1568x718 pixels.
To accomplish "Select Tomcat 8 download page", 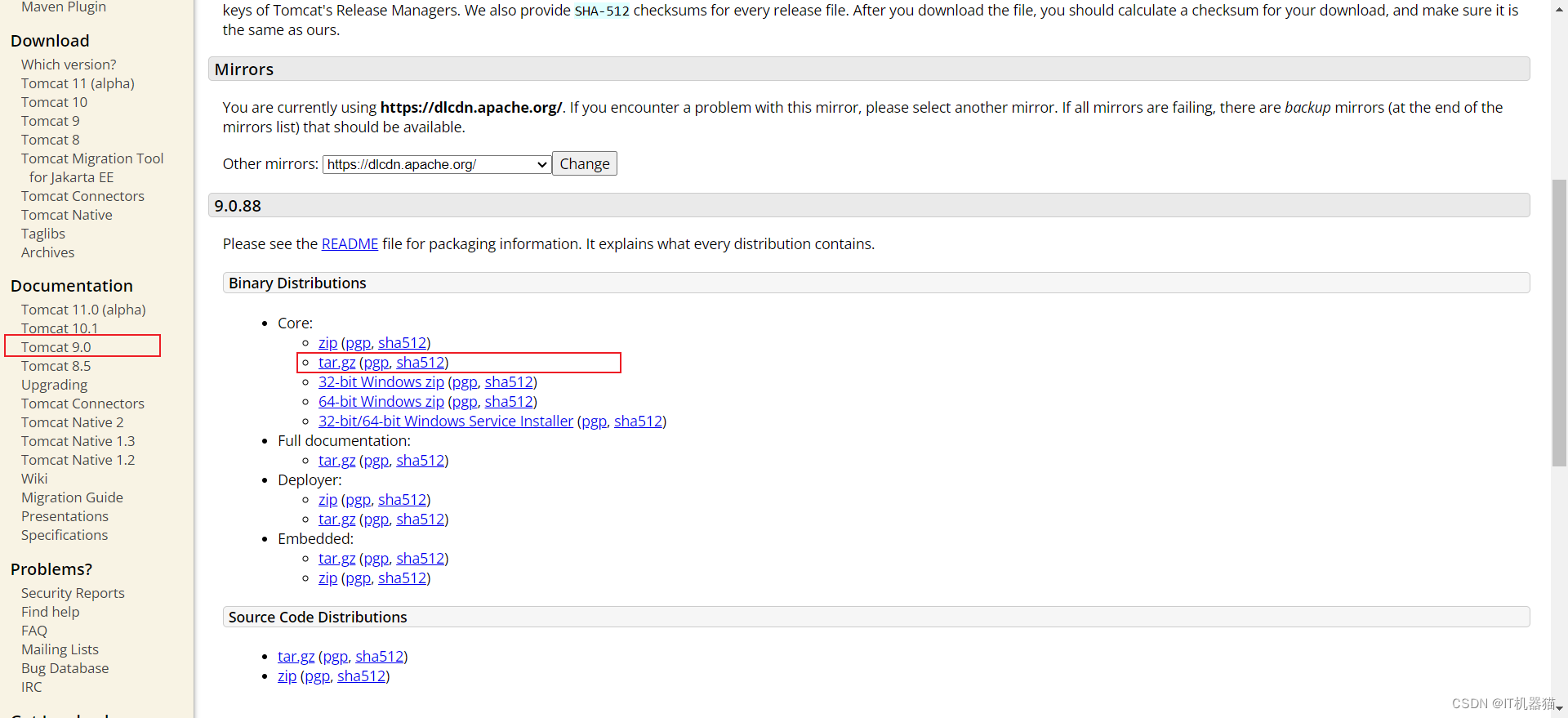I will pos(51,140).
